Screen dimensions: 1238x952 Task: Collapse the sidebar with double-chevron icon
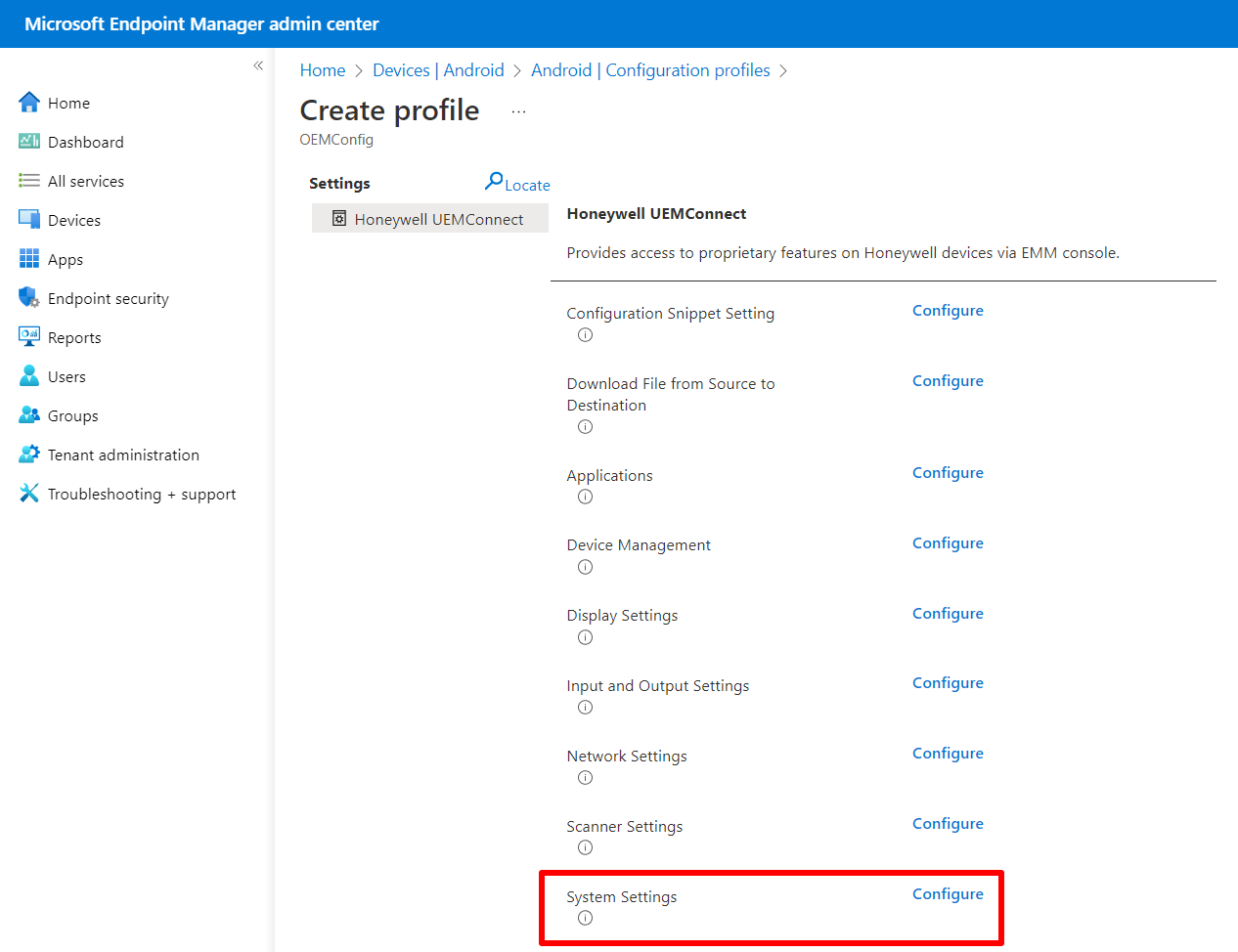click(258, 65)
